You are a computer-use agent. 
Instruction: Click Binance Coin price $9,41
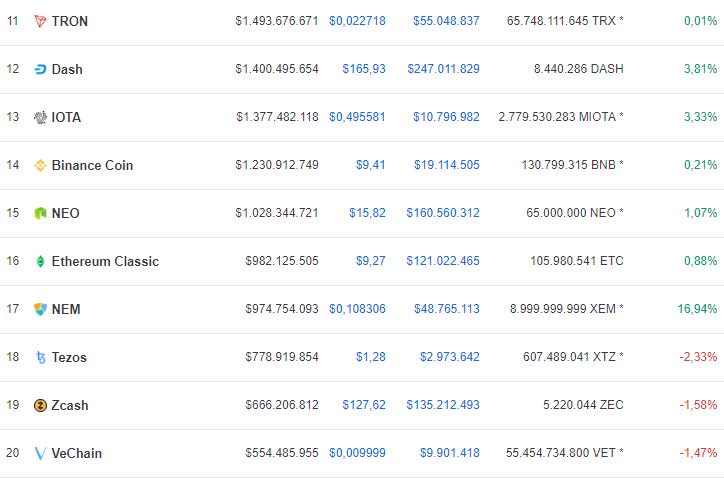(x=370, y=165)
